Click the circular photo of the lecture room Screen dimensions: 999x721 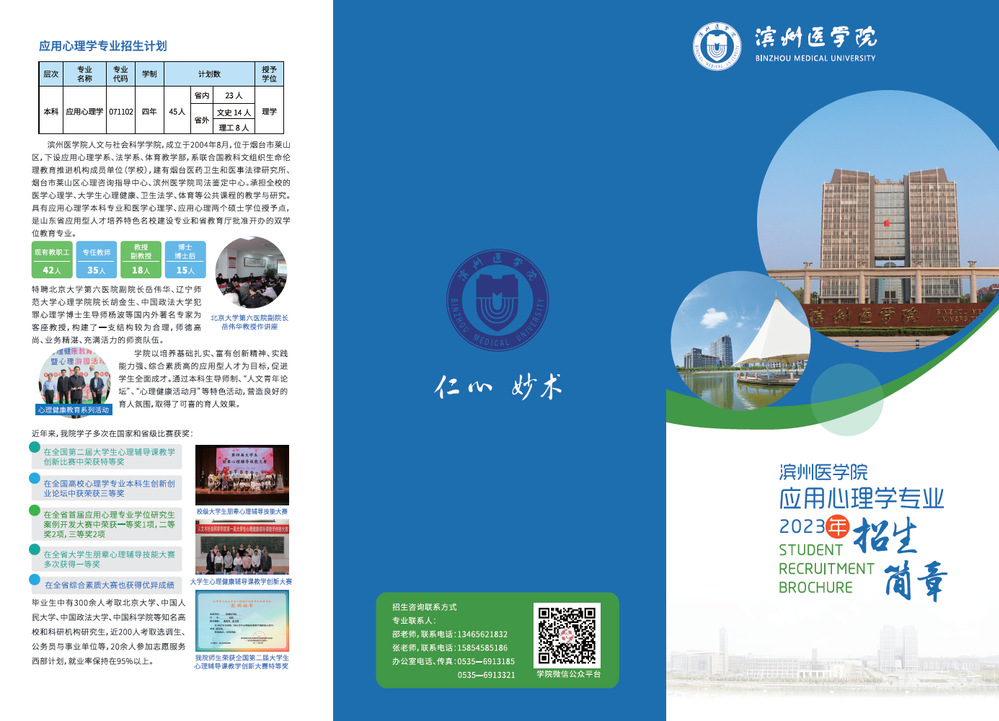[x=250, y=273]
